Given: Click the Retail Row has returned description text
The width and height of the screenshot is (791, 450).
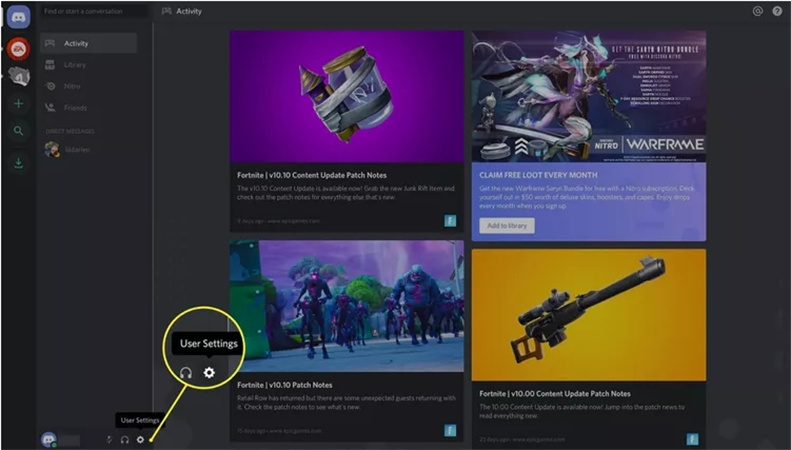Looking at the screenshot, I should (x=347, y=402).
